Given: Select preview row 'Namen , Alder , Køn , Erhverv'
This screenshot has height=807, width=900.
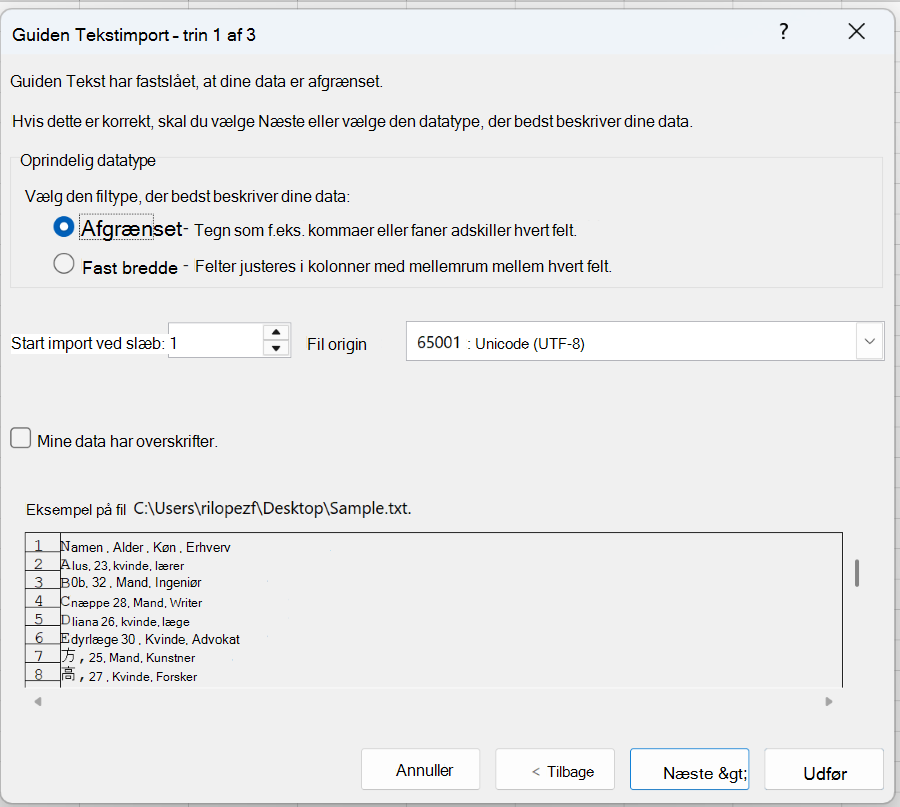Looking at the screenshot, I should coord(145,547).
